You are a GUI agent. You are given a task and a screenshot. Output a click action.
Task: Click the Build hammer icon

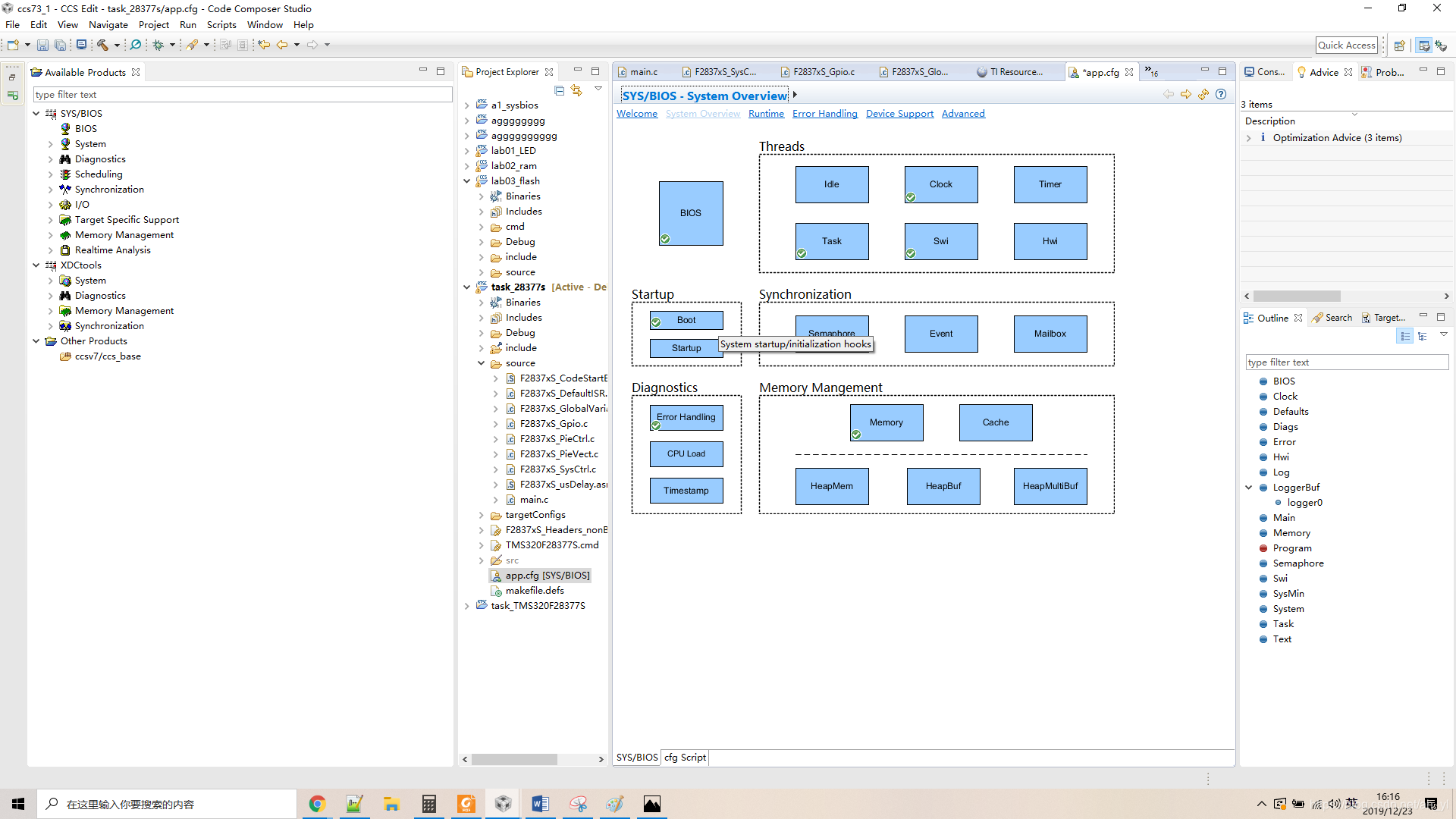102,45
